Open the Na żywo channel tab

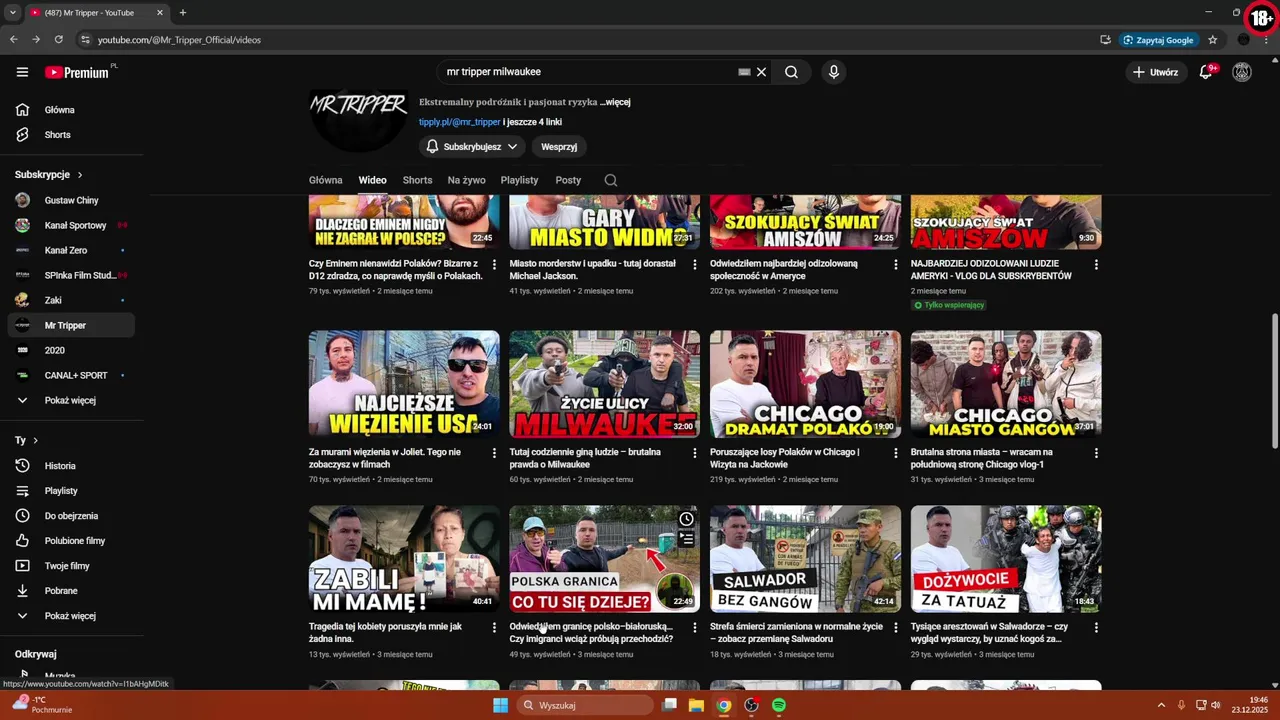tap(466, 180)
